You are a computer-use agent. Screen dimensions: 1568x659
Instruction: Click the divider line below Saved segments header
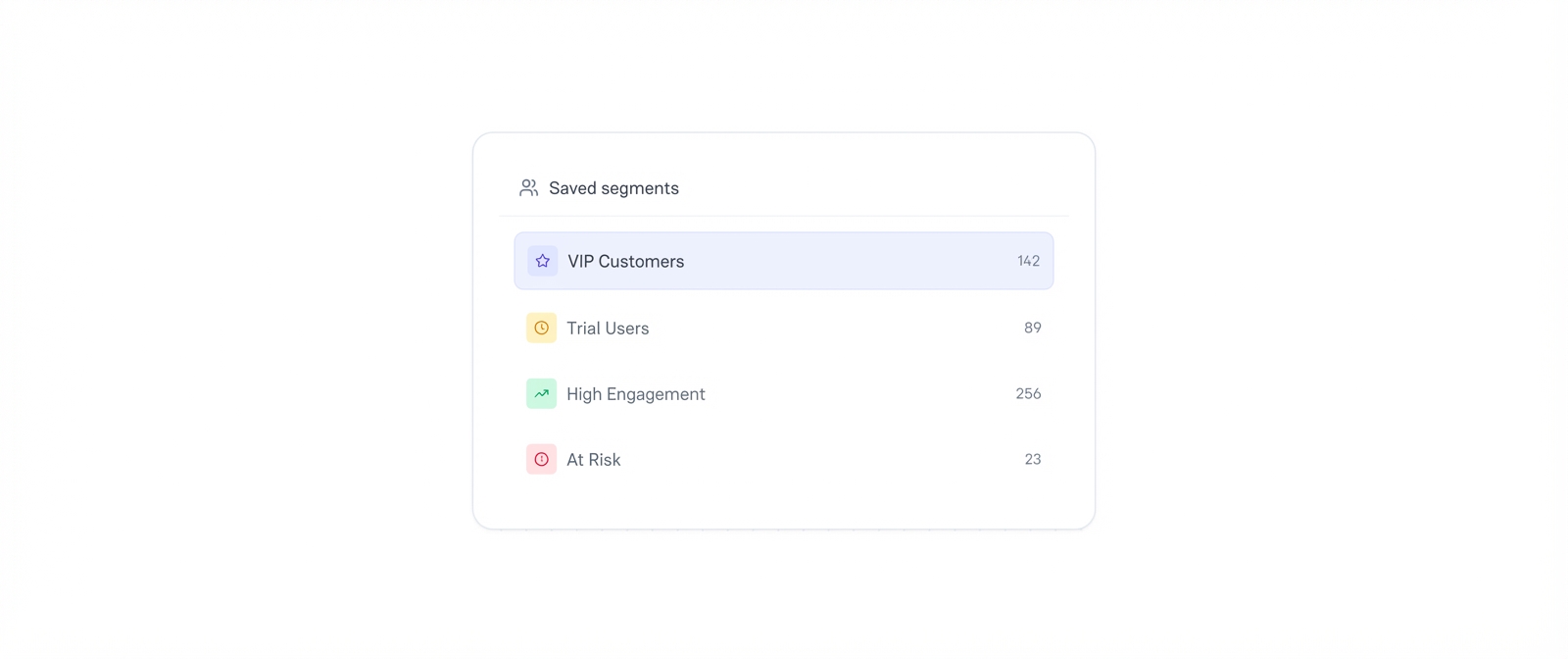pos(784,216)
